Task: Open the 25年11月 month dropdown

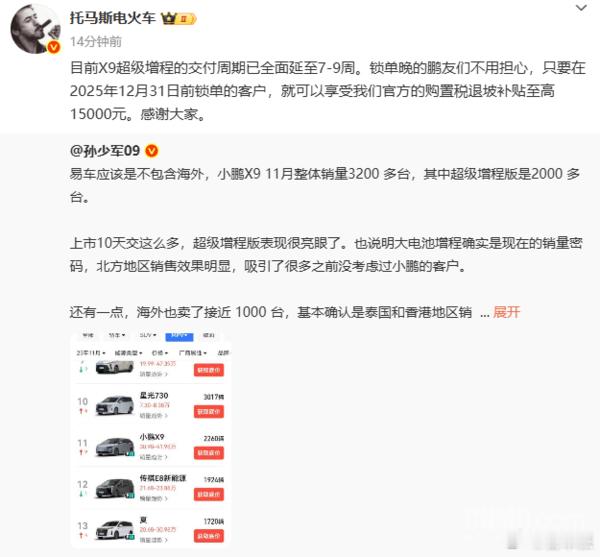Action: click(x=91, y=353)
